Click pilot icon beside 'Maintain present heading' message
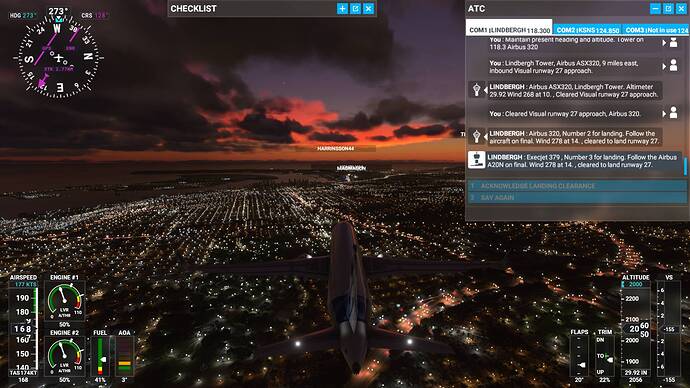This screenshot has height=388, width=690. pyautogui.click(x=673, y=43)
